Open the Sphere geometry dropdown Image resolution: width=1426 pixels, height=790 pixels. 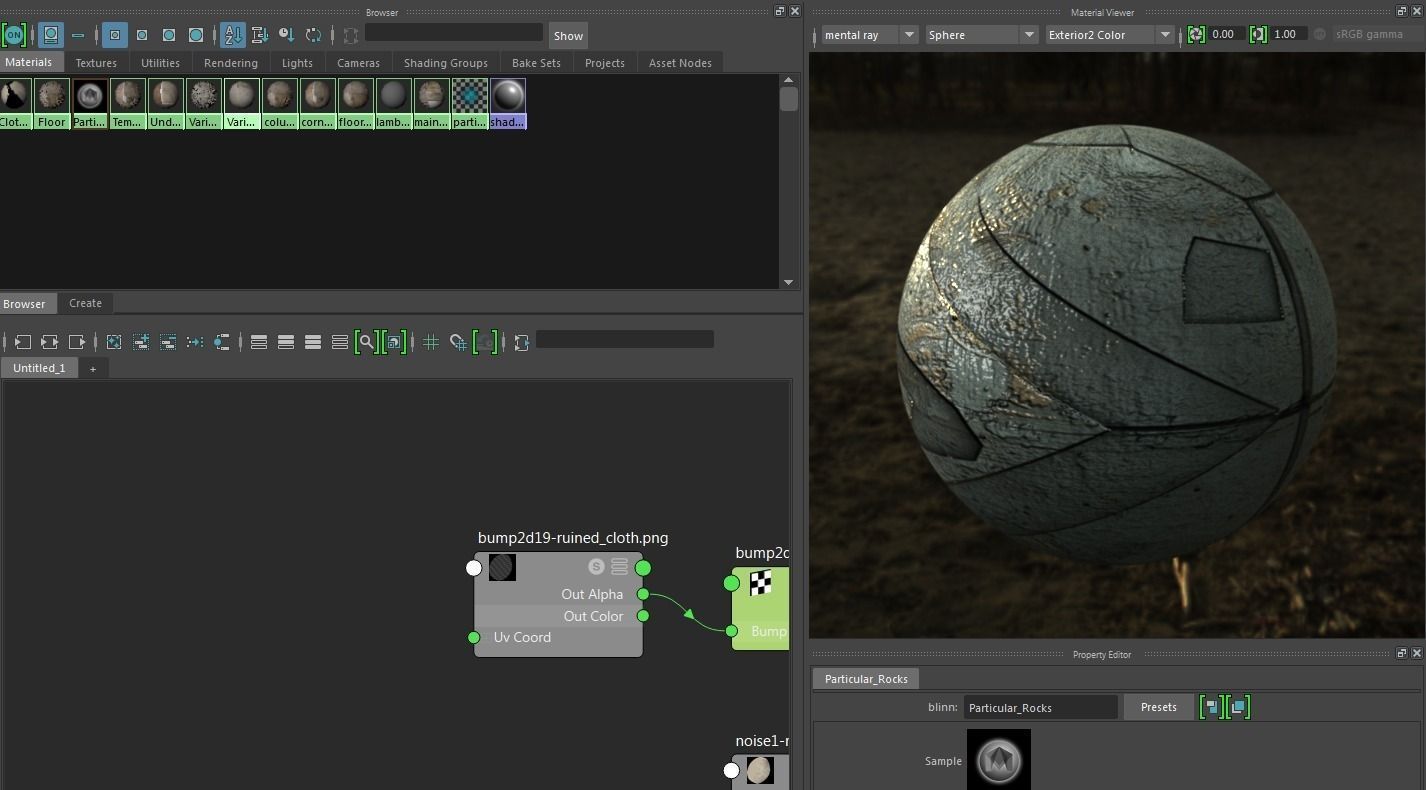click(983, 35)
